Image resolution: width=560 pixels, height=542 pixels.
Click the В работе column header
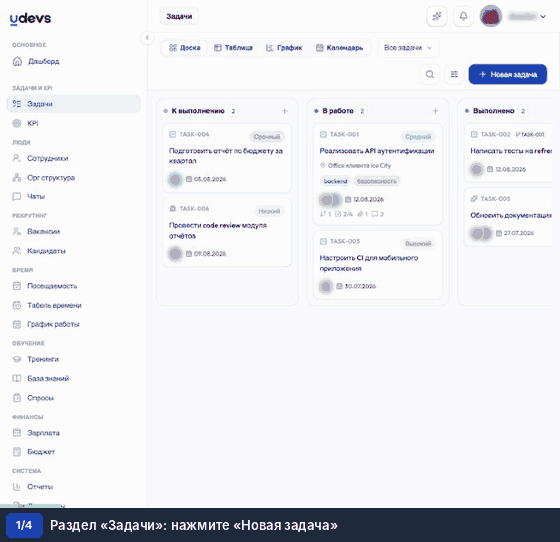click(338, 111)
